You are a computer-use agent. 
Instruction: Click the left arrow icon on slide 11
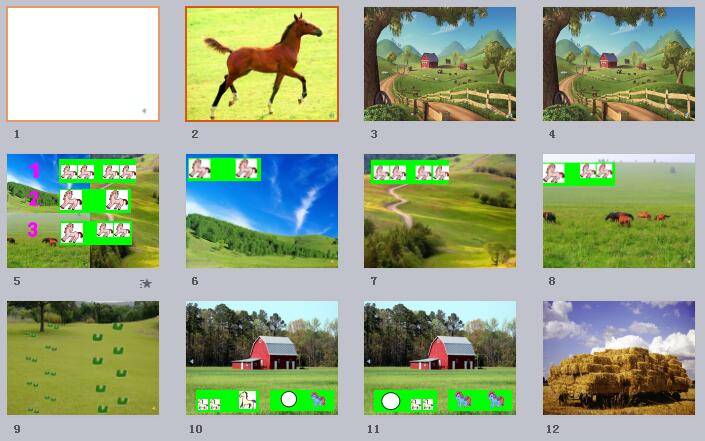[369, 361]
